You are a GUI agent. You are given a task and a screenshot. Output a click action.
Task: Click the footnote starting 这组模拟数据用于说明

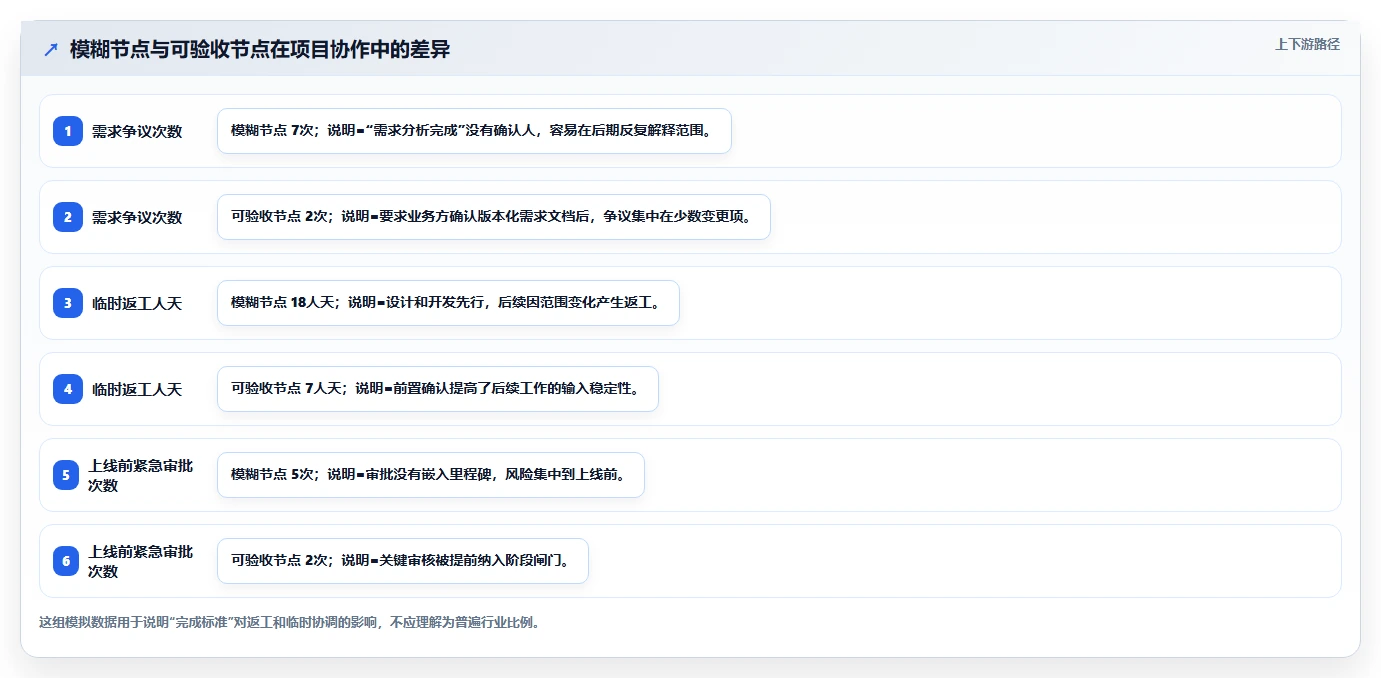point(290,622)
